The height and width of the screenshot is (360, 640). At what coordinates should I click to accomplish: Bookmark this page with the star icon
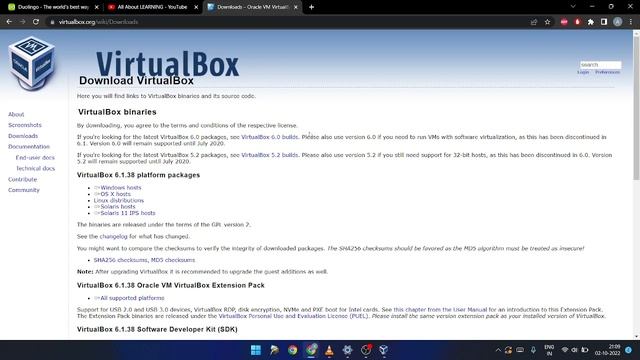(547, 22)
